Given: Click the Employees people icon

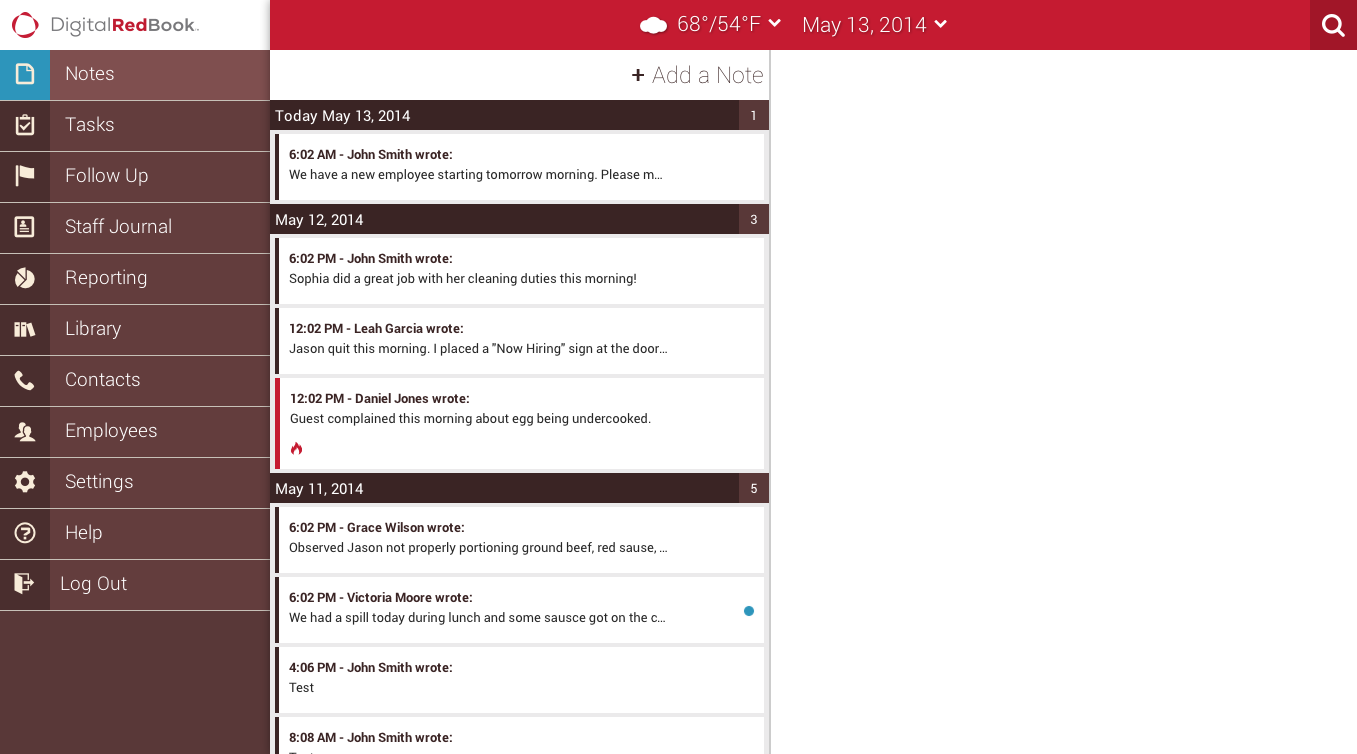Looking at the screenshot, I should [x=25, y=431].
